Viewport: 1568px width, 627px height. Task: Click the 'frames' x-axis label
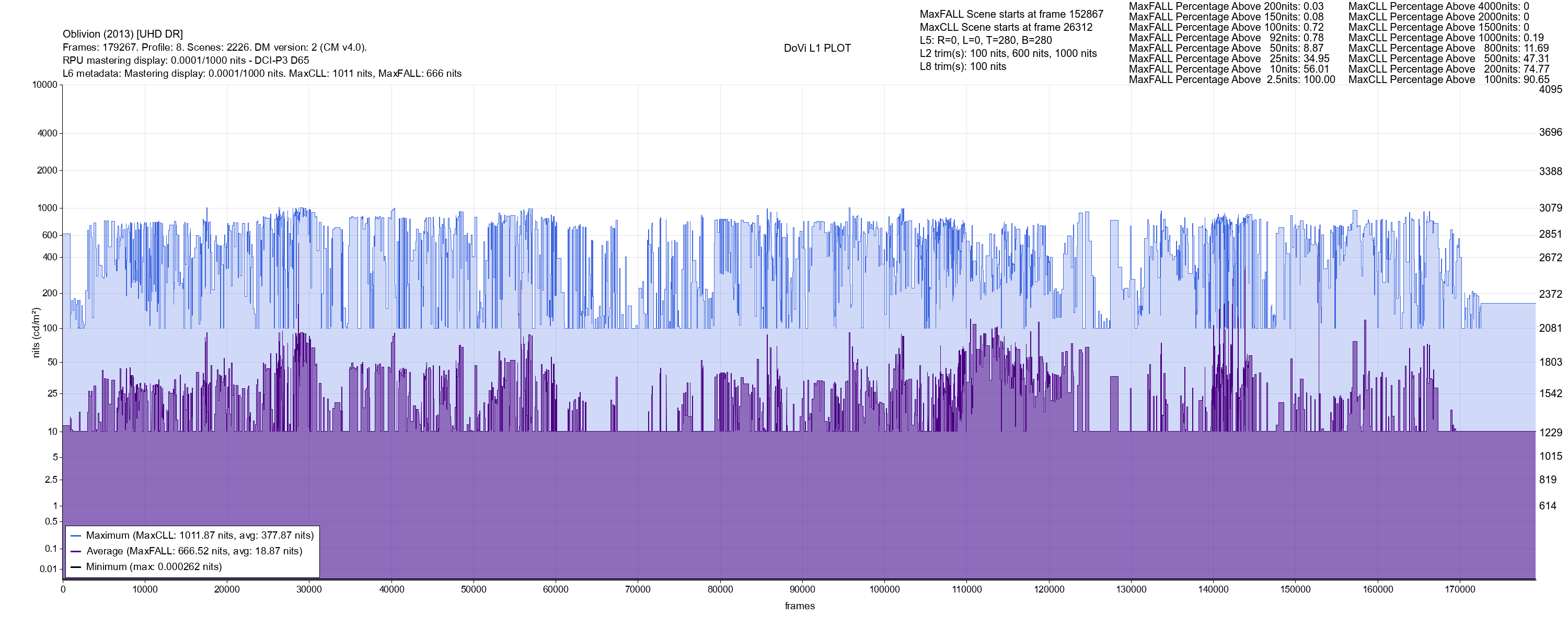[799, 606]
